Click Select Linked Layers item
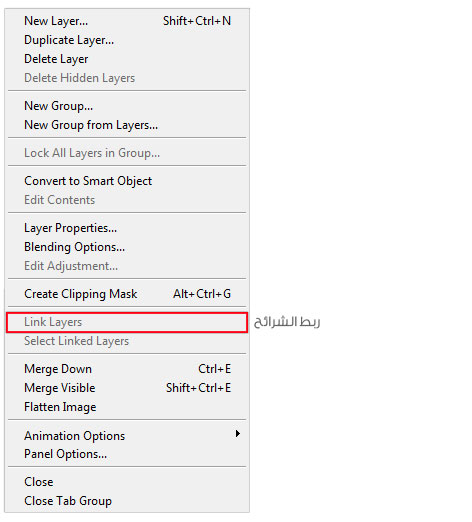Viewport: 472px width, 522px height. 127,341
